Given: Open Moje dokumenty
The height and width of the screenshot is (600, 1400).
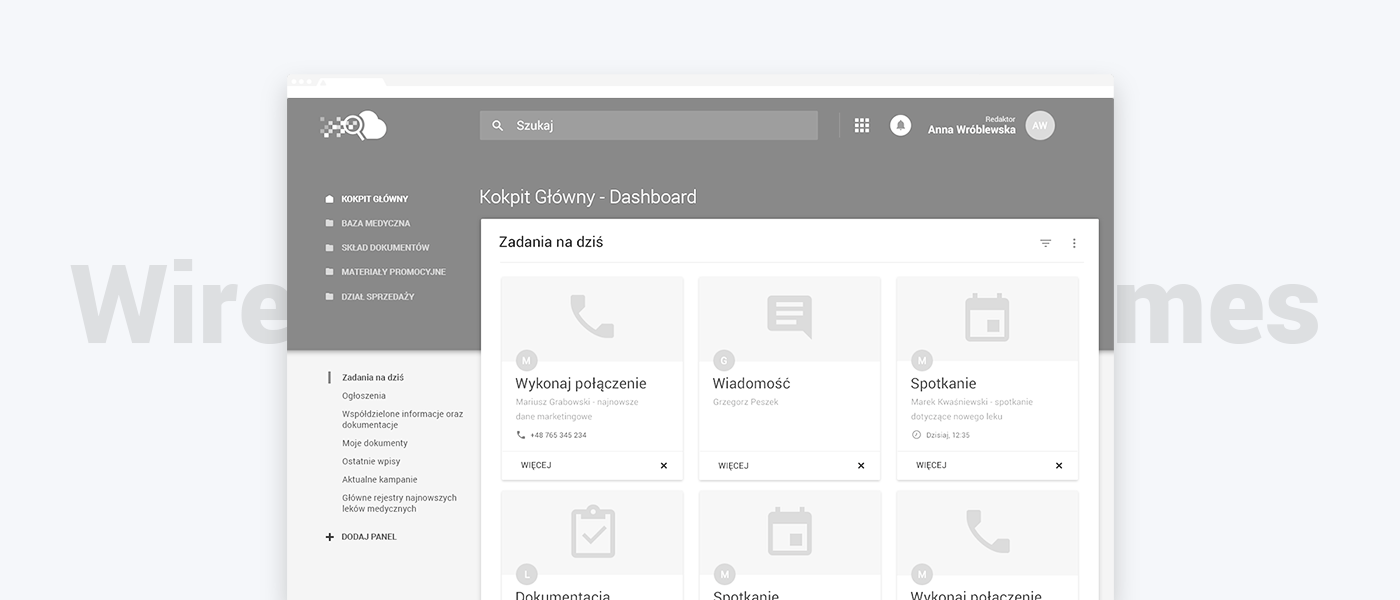Looking at the screenshot, I should click(375, 443).
